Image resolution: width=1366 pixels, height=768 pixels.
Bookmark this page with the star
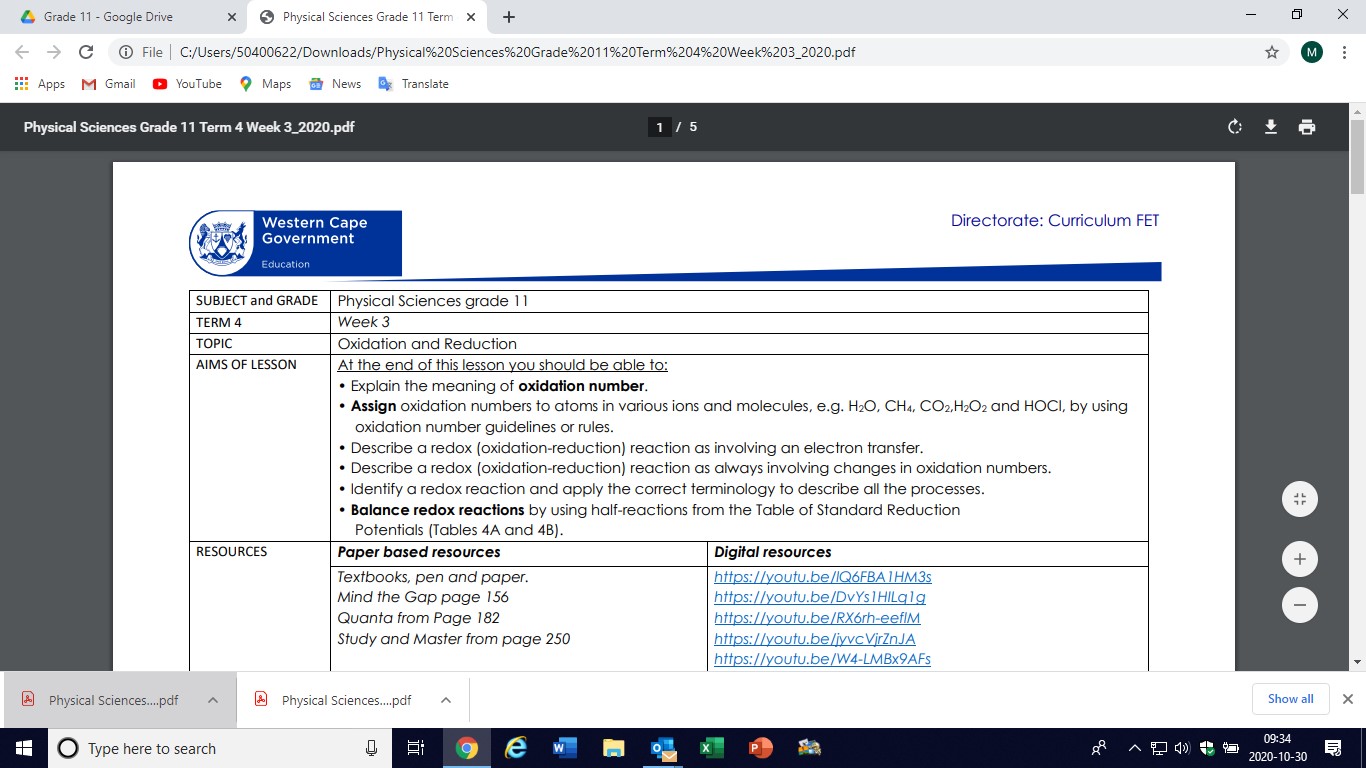point(1272,52)
